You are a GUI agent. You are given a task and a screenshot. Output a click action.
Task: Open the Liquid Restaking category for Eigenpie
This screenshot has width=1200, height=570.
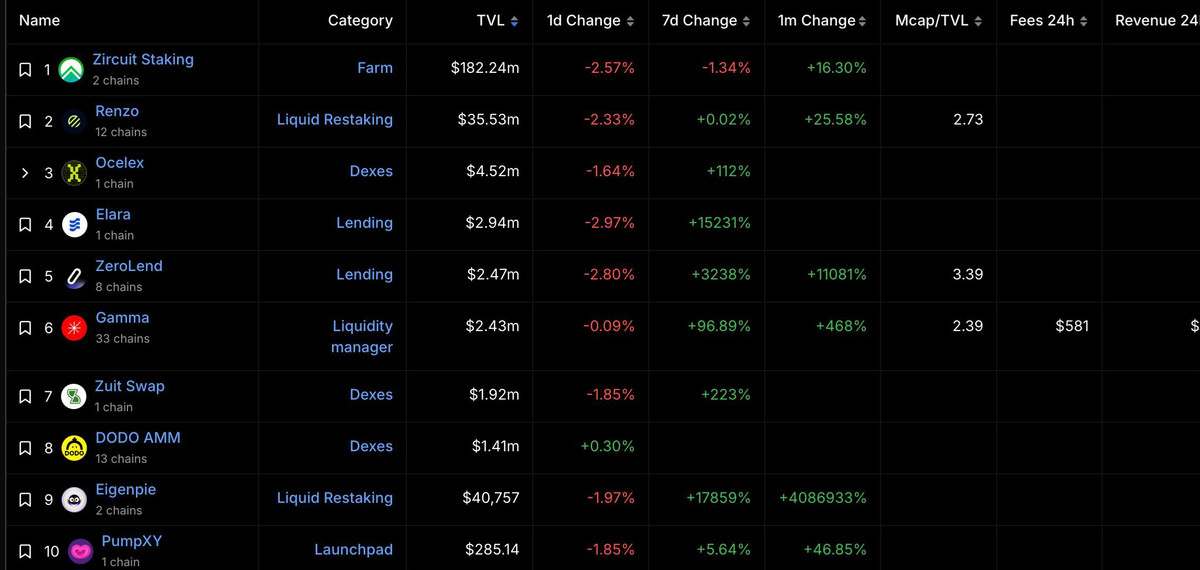[x=334, y=498]
